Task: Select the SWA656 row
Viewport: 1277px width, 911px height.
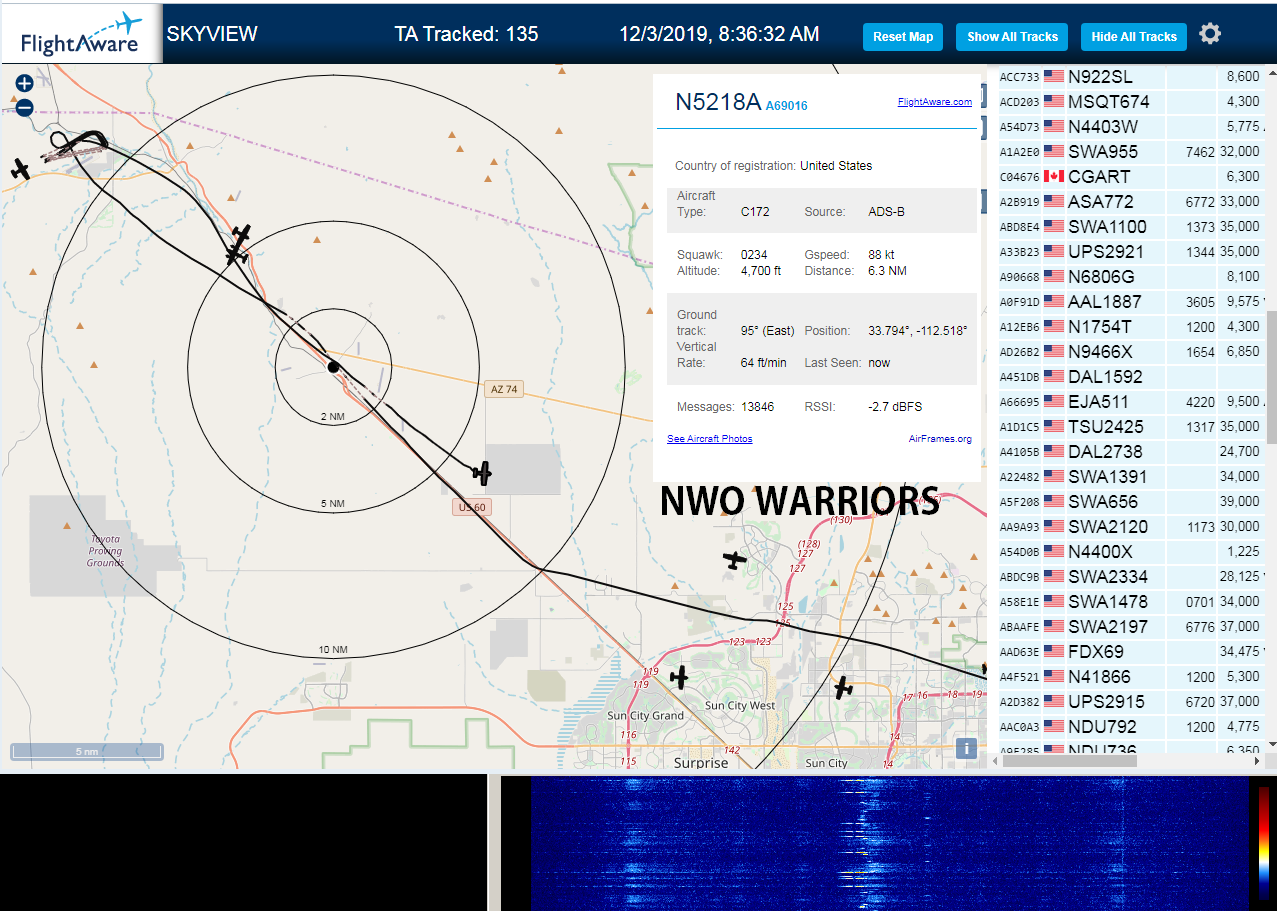Action: pos(1132,502)
